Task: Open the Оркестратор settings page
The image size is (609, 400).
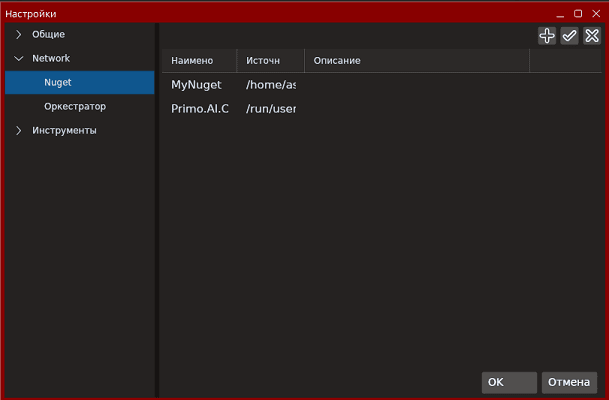Action: pyautogui.click(x=75, y=106)
